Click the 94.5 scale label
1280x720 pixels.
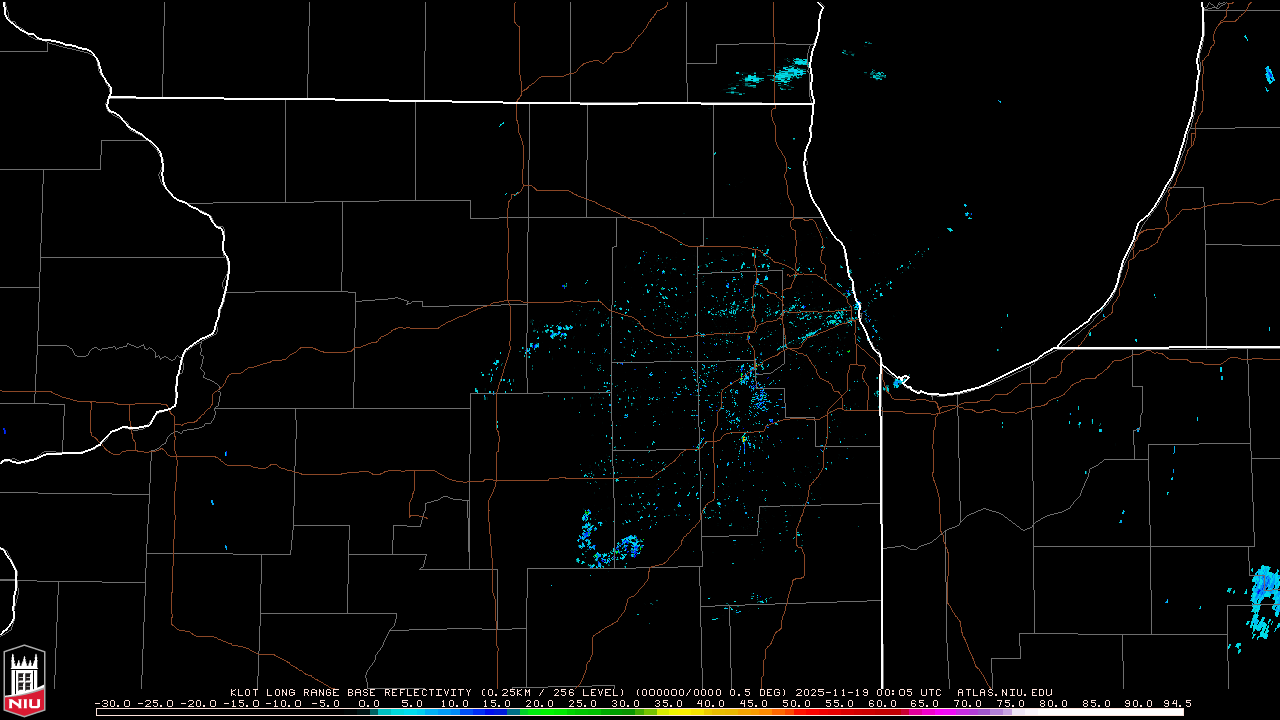(x=1177, y=703)
